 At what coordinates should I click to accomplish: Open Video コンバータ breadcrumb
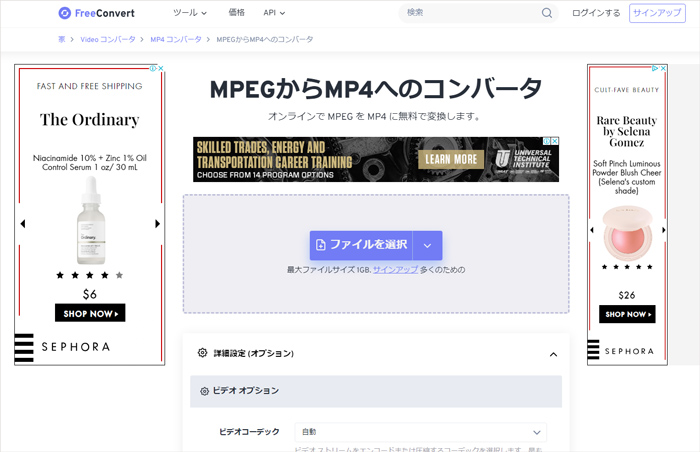[x=108, y=39]
